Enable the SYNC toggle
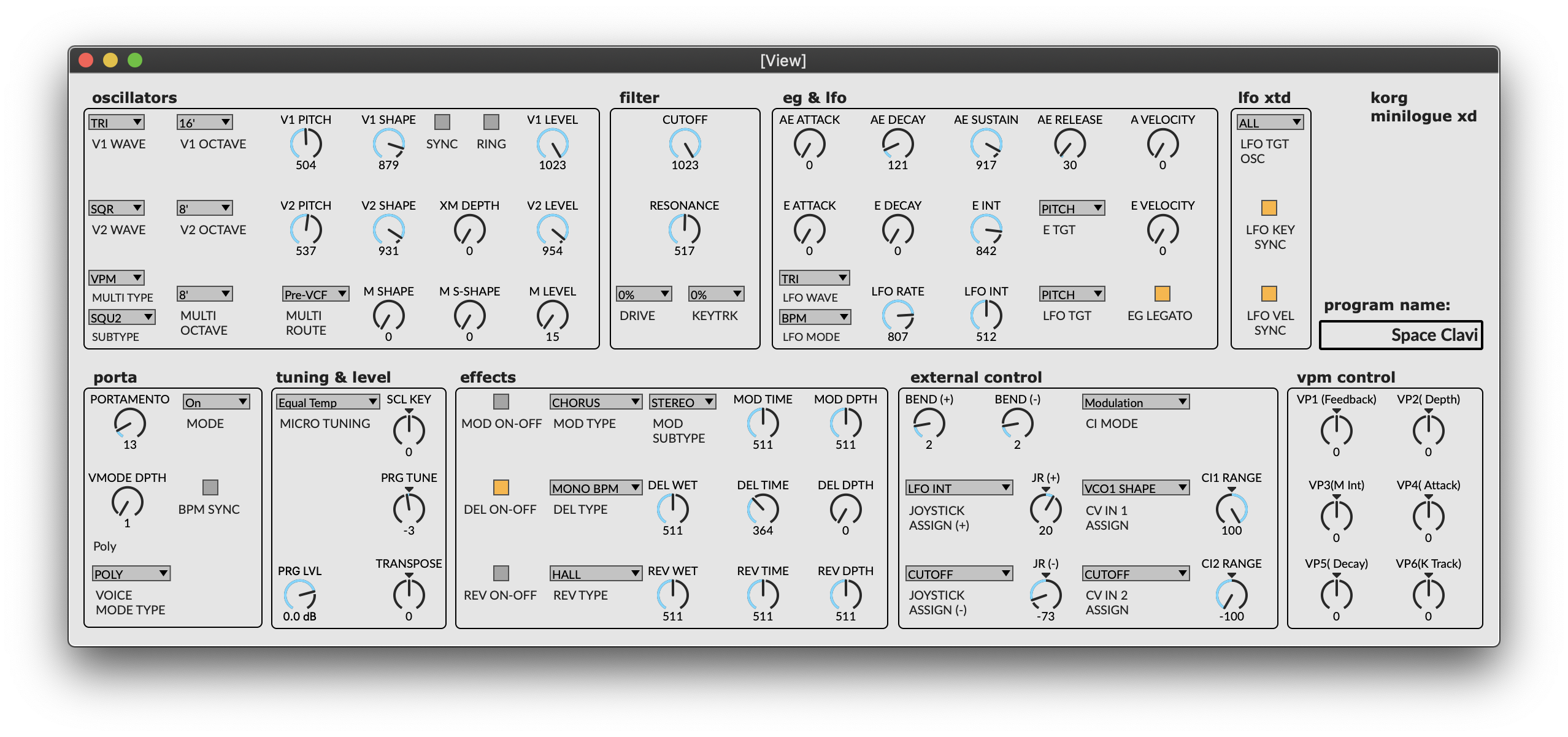 coord(442,122)
